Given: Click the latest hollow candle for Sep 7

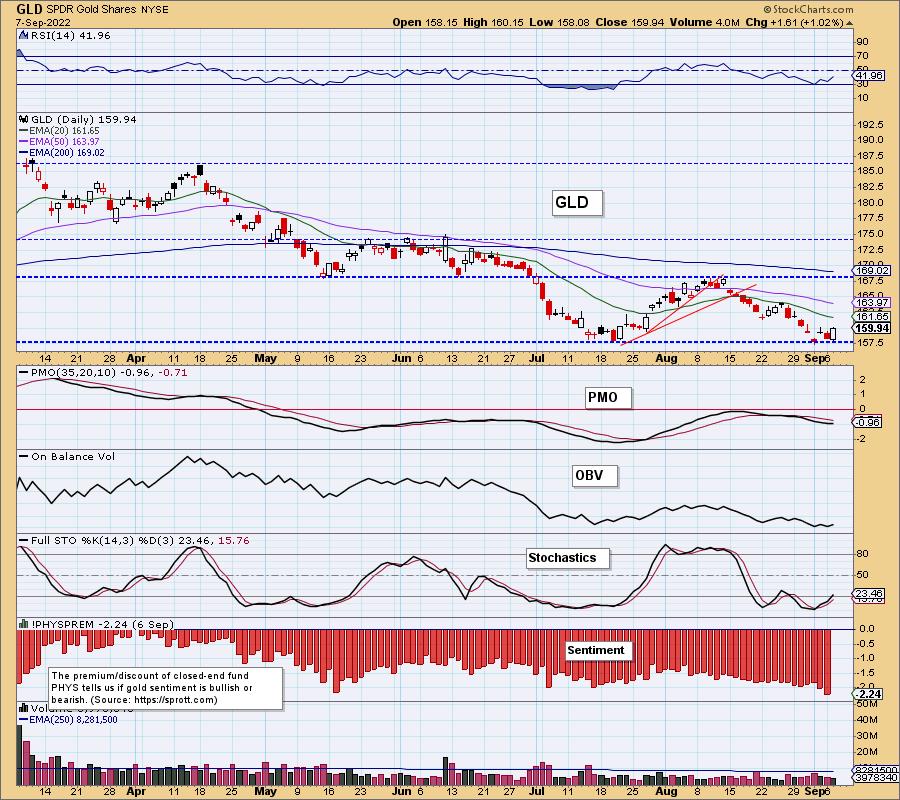Looking at the screenshot, I should pos(833,333).
